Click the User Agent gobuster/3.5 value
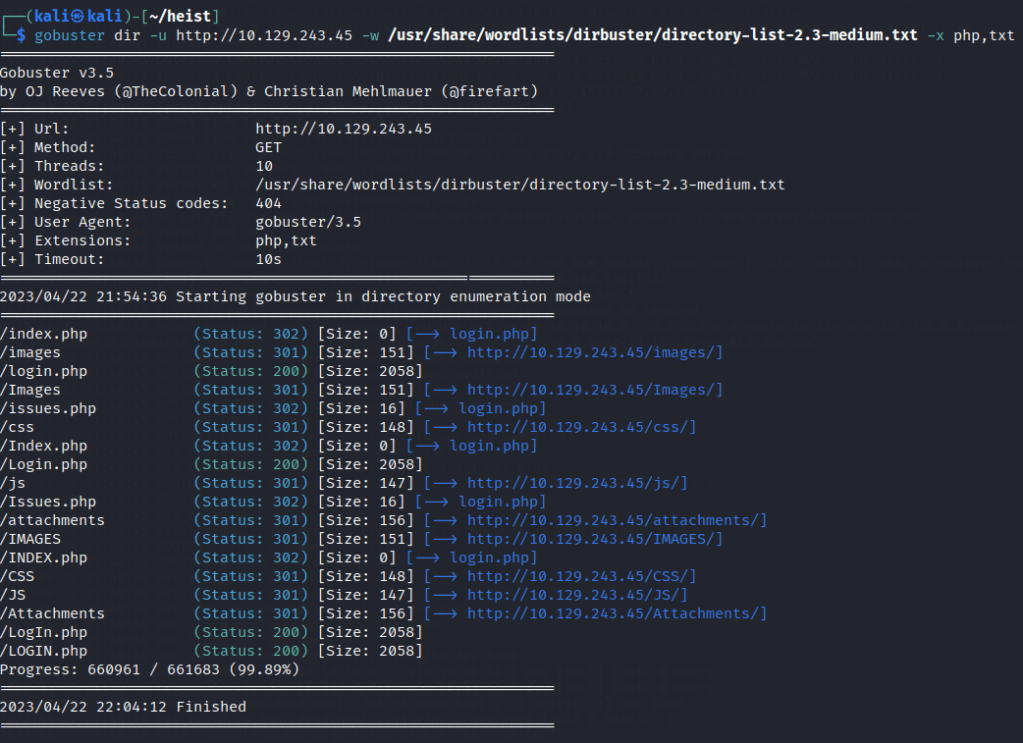 pos(308,222)
